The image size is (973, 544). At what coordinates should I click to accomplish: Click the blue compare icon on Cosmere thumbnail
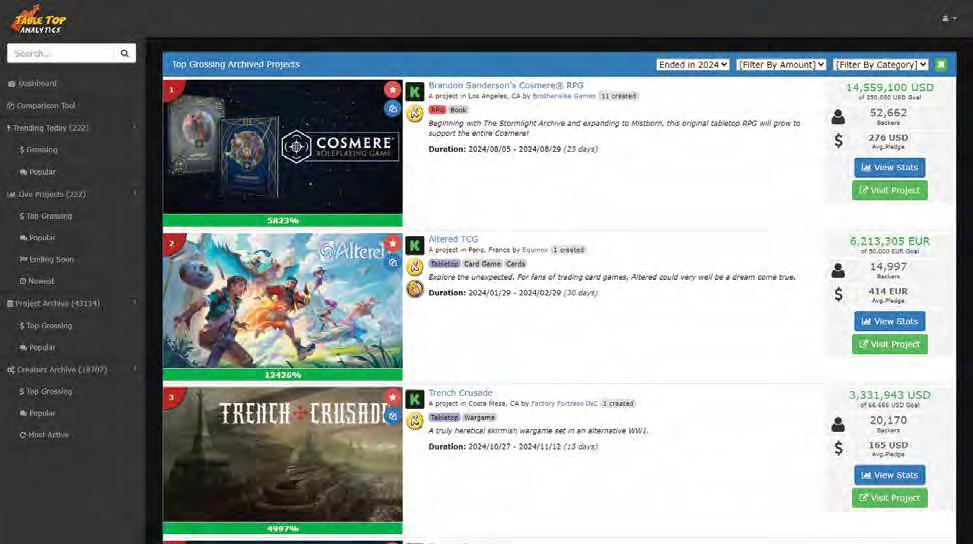click(392, 109)
